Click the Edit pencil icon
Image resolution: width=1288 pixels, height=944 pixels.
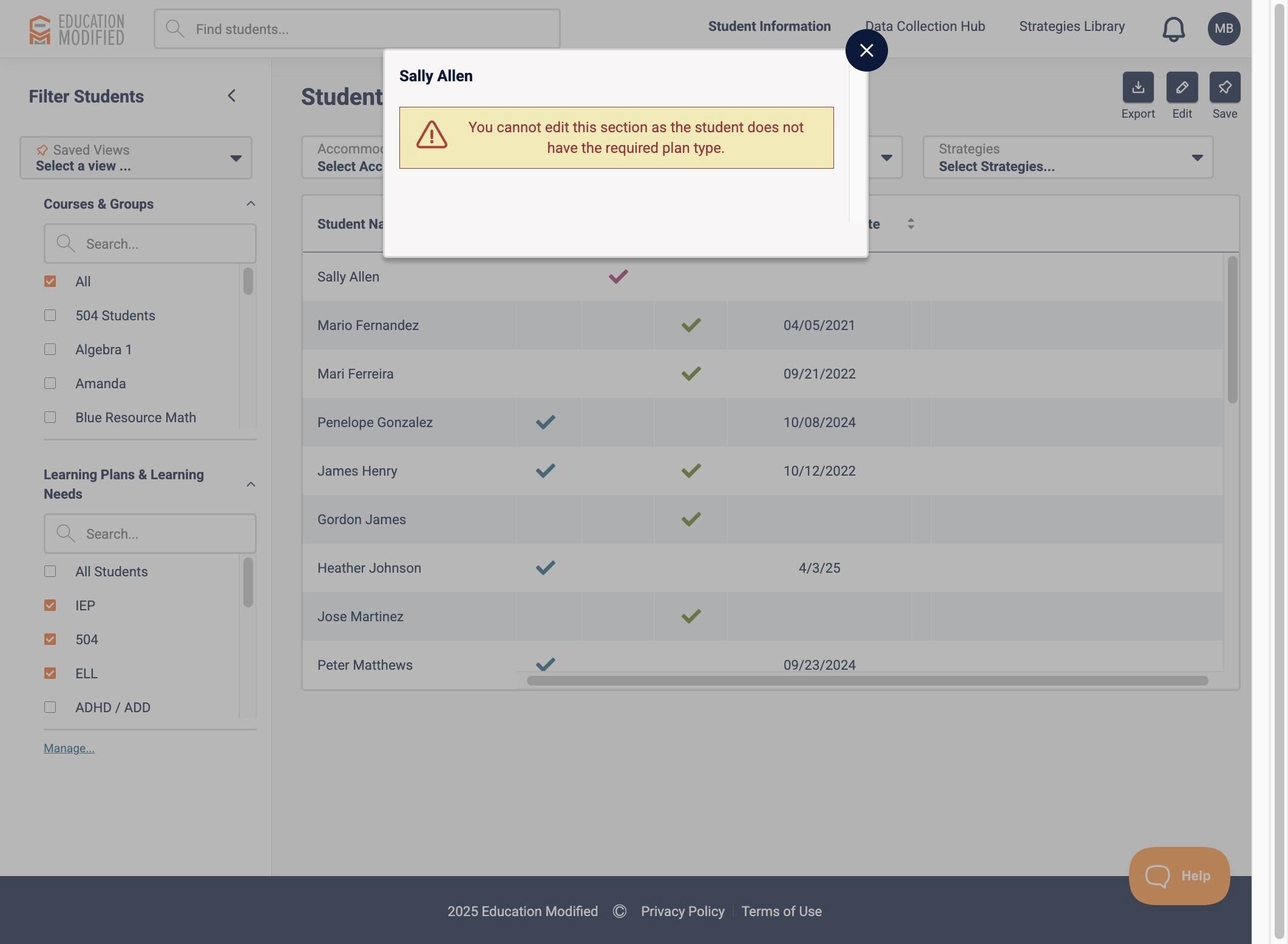pos(1181,87)
